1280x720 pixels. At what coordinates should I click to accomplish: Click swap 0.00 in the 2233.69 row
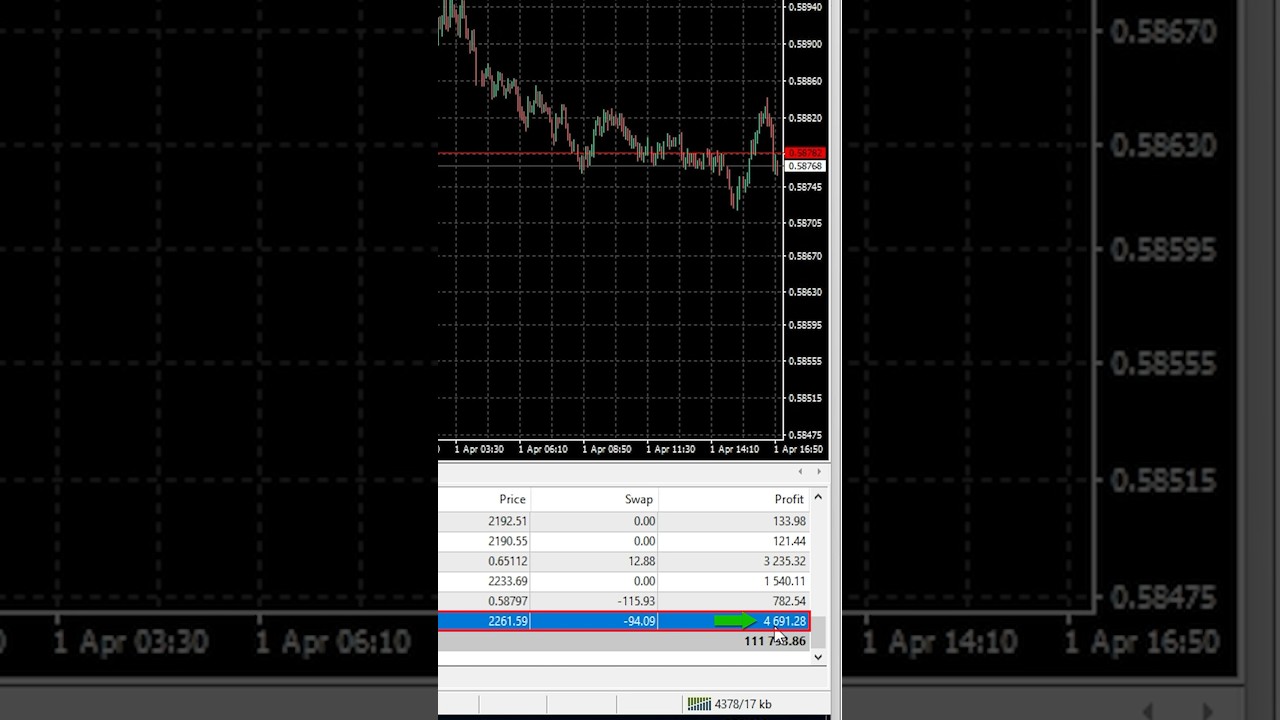click(x=644, y=581)
